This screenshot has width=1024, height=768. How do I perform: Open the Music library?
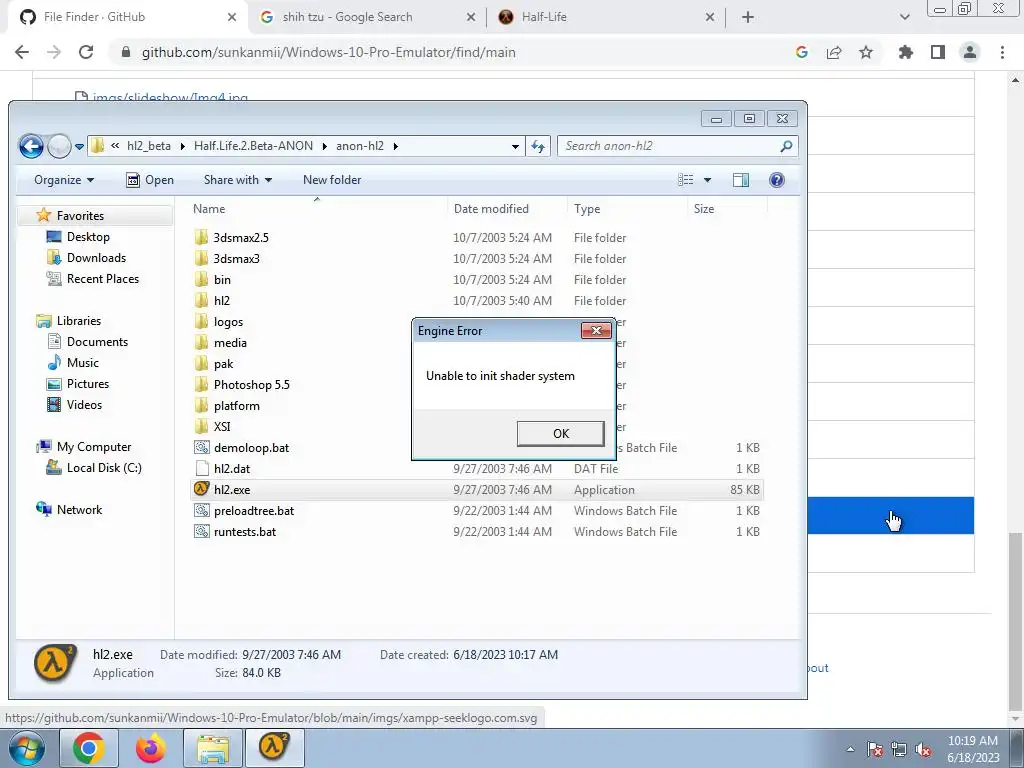[82, 362]
